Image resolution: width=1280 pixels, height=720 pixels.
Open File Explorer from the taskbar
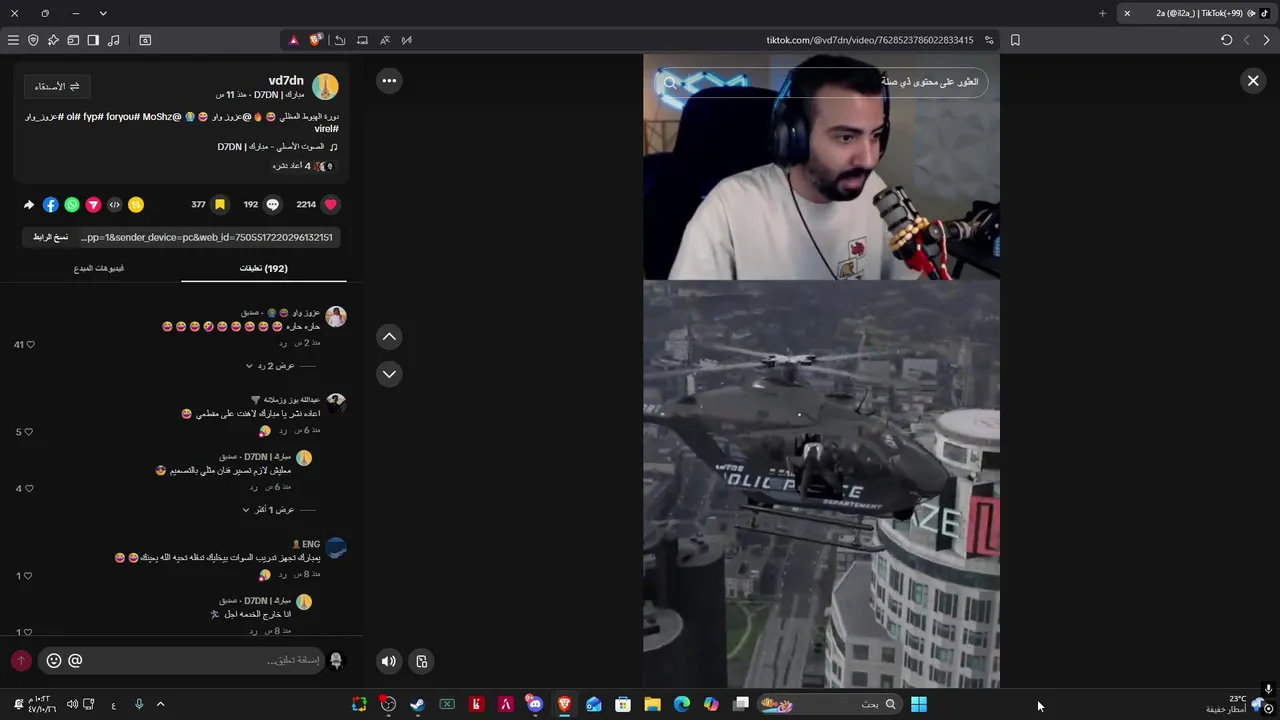click(x=652, y=704)
